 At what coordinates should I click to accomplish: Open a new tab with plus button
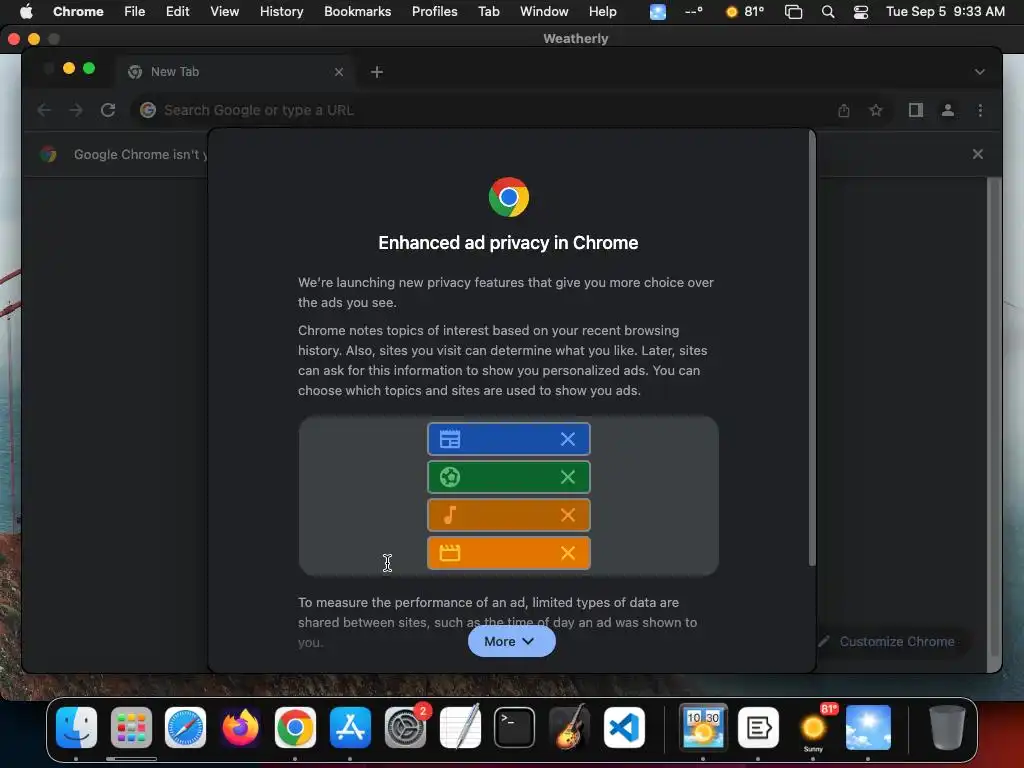377,72
